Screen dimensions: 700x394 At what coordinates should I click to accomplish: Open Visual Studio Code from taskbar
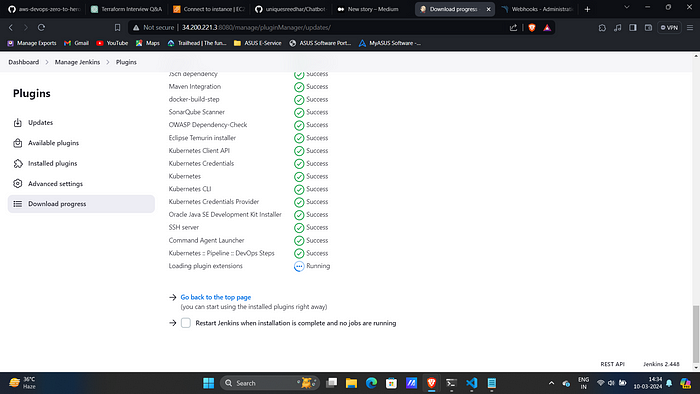coord(471,383)
